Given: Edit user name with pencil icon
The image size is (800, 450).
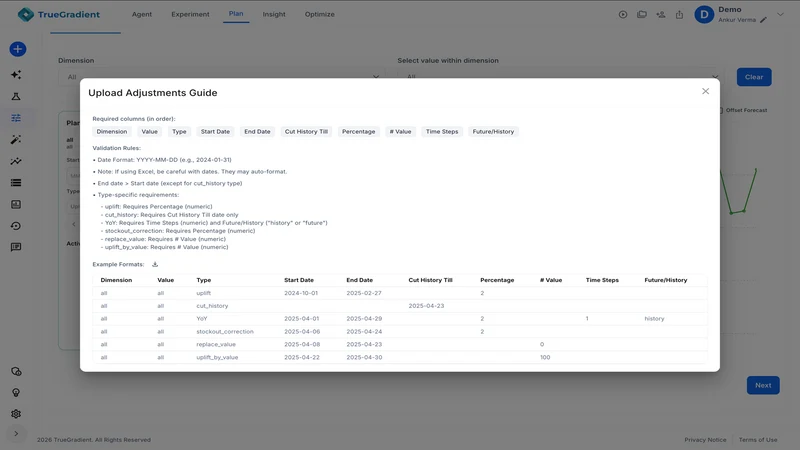Looking at the screenshot, I should pos(763,20).
